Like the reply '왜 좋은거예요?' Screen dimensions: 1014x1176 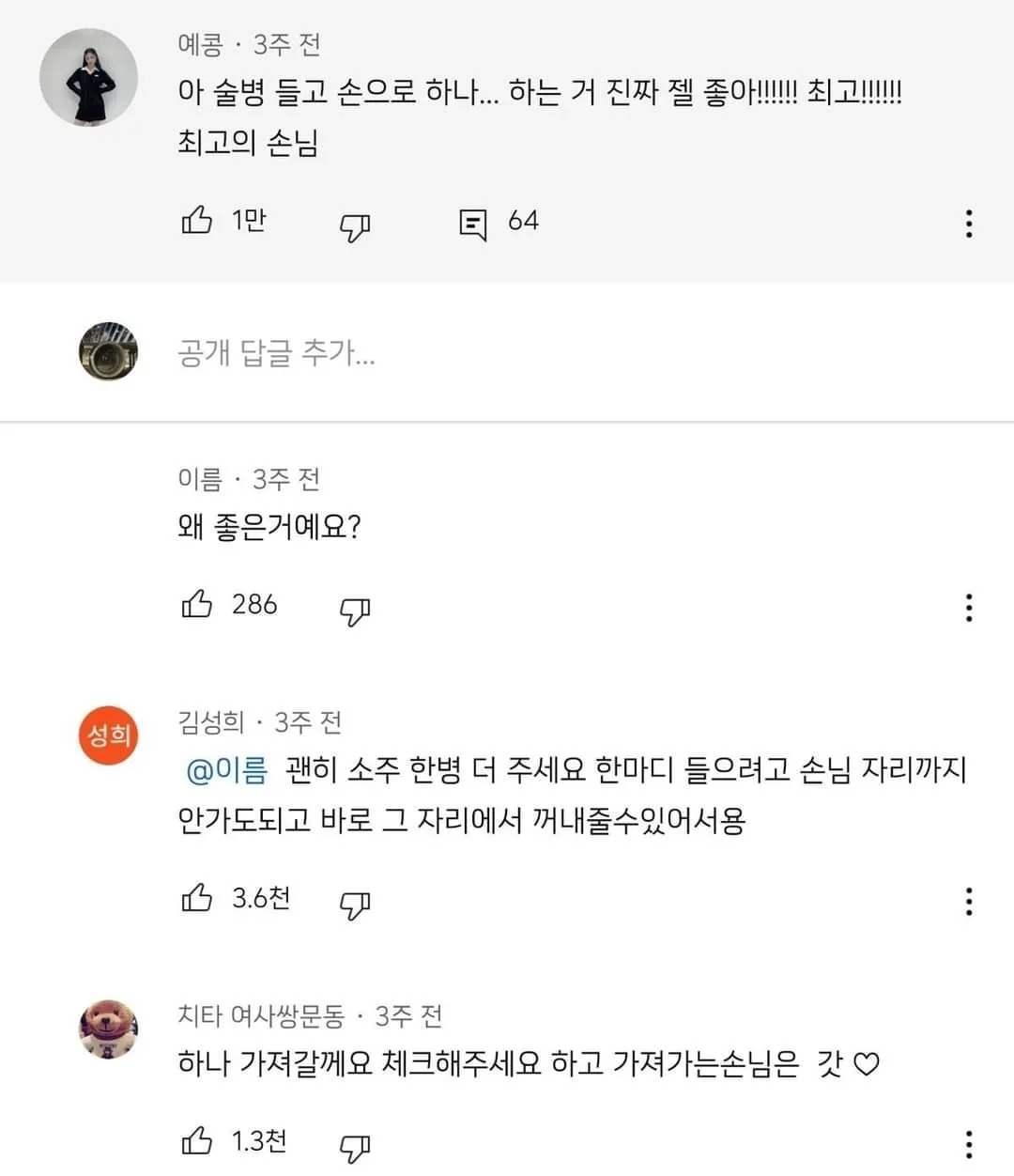[x=197, y=605]
